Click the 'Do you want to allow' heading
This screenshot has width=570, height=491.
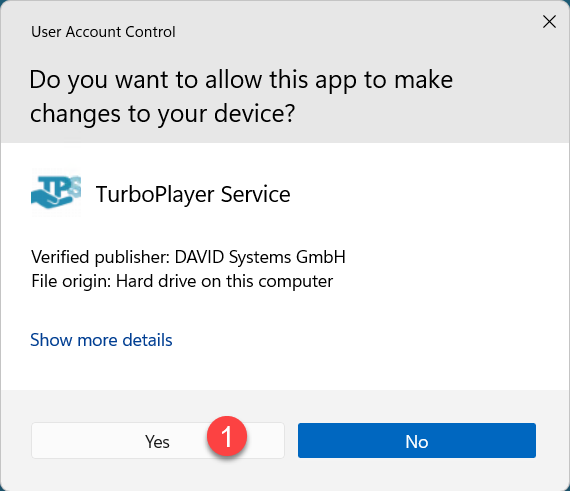coord(241,96)
